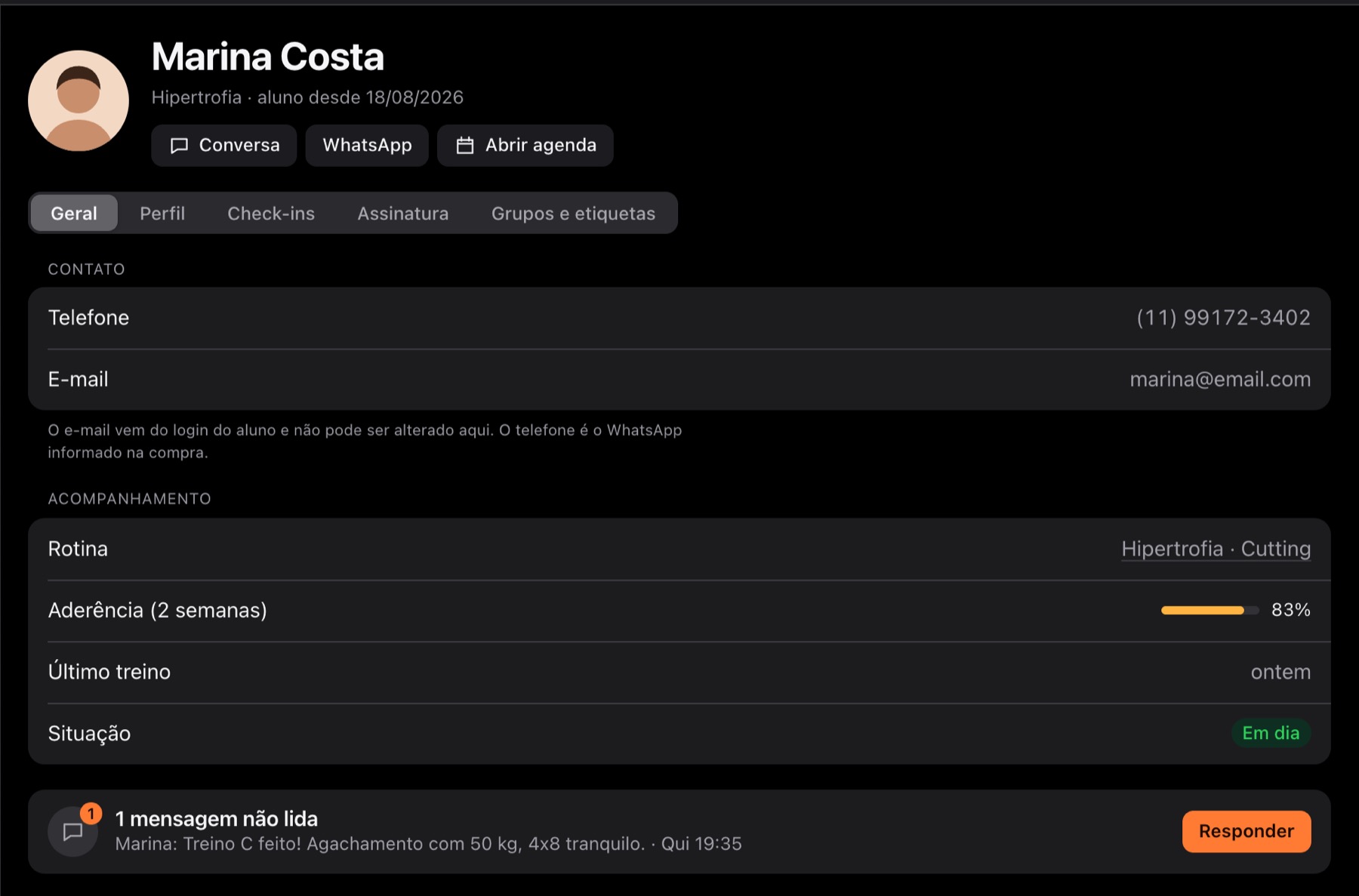Viewport: 1359px width, 896px height.
Task: Click the Último treino row label
Action: click(x=109, y=671)
